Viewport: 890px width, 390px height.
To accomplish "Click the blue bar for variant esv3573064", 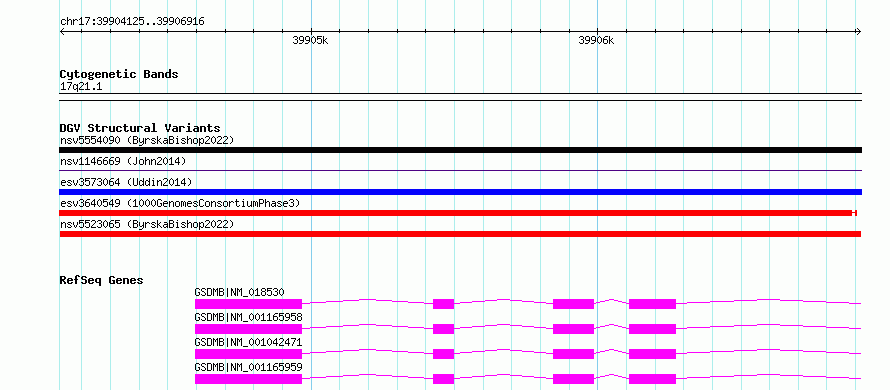I will click(460, 192).
